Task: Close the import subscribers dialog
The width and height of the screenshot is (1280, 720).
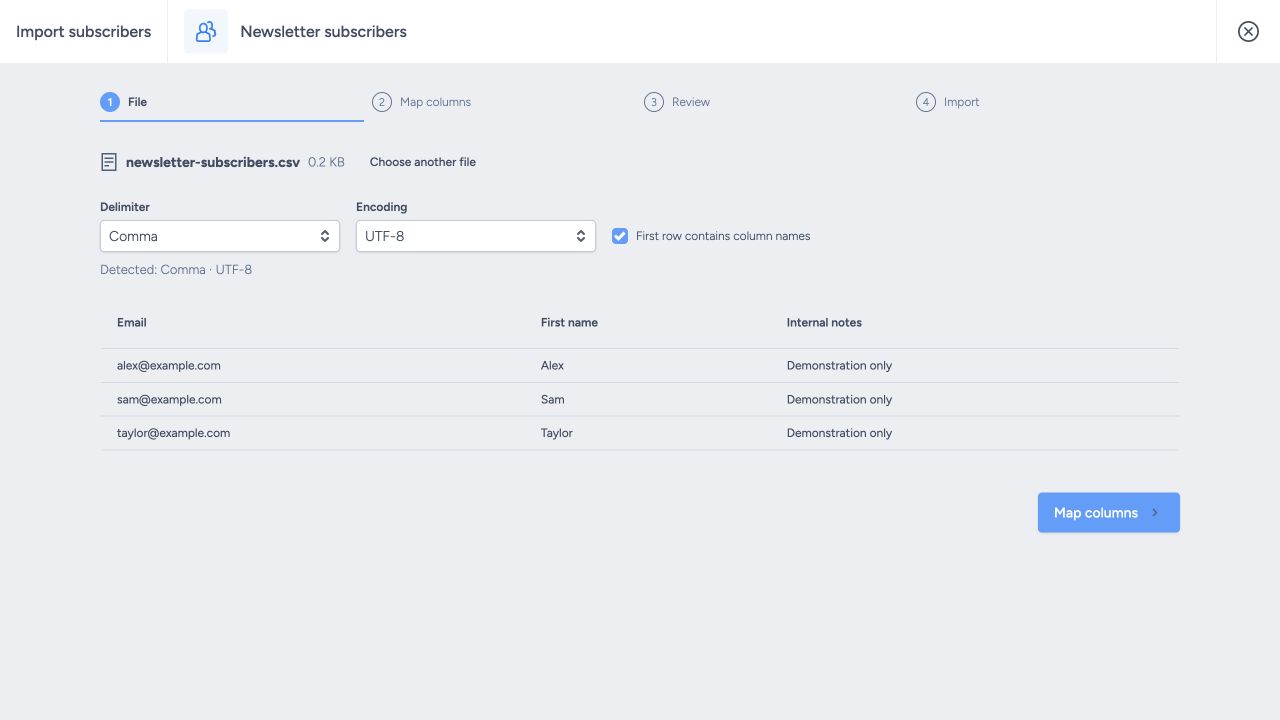Action: 1248,32
